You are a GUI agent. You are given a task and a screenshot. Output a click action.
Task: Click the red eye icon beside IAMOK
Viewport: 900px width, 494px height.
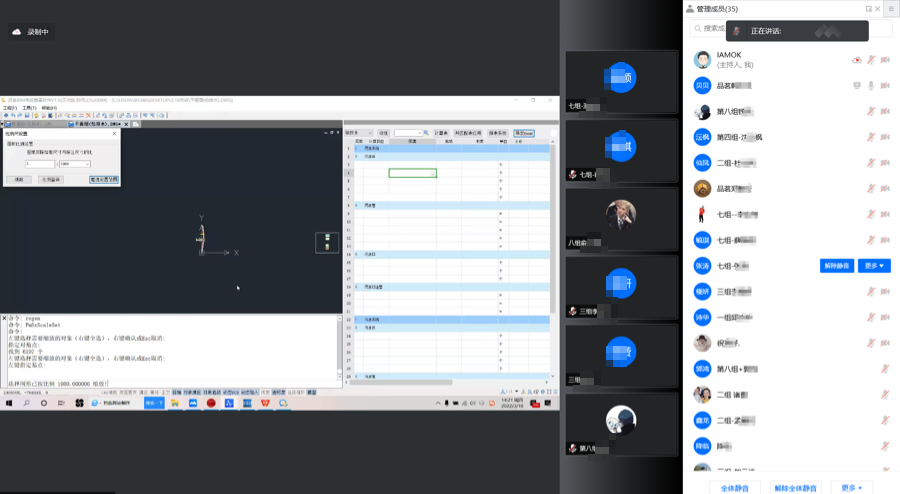click(x=857, y=60)
